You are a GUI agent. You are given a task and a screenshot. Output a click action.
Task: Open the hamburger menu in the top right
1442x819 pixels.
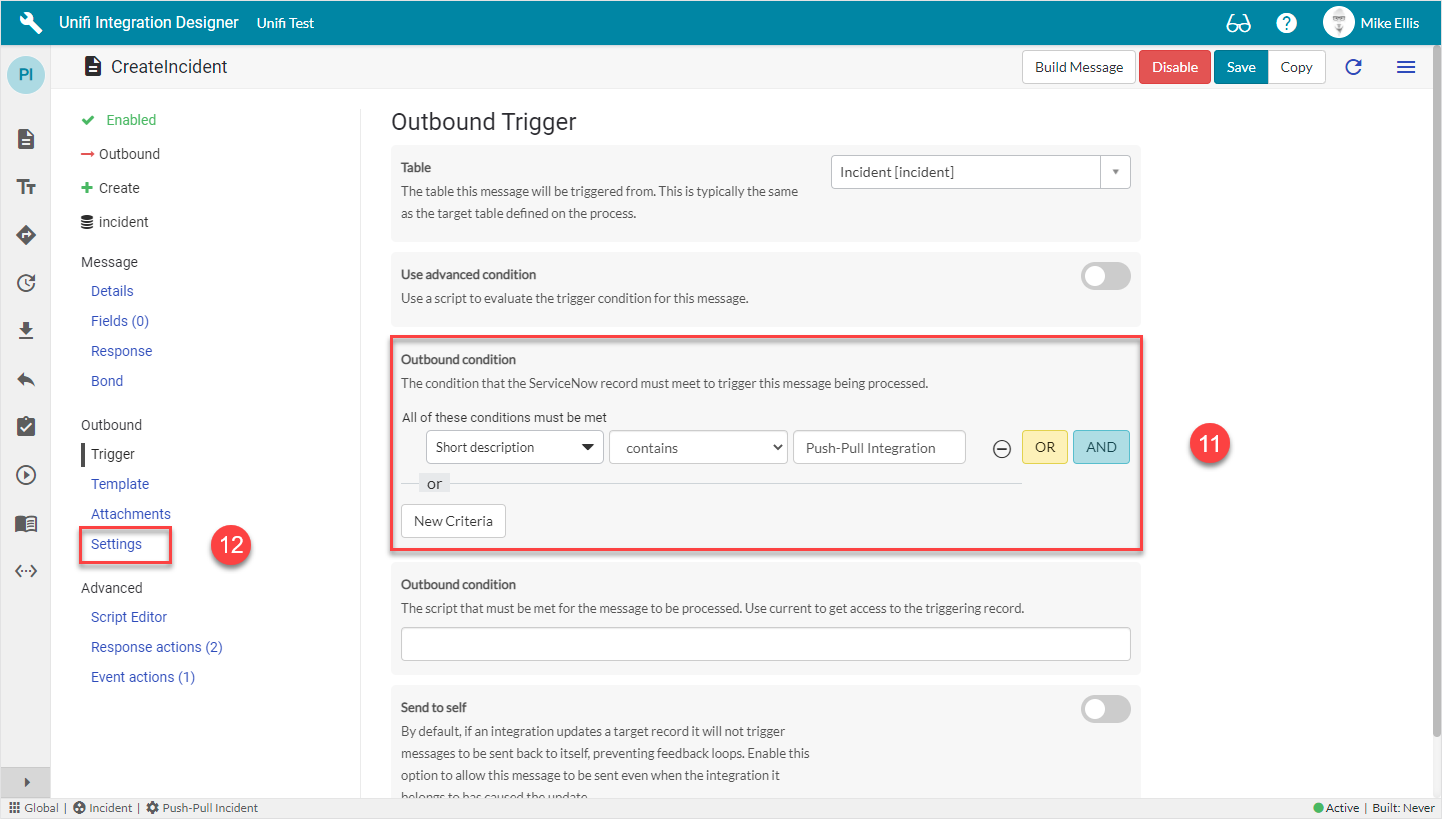click(x=1406, y=67)
